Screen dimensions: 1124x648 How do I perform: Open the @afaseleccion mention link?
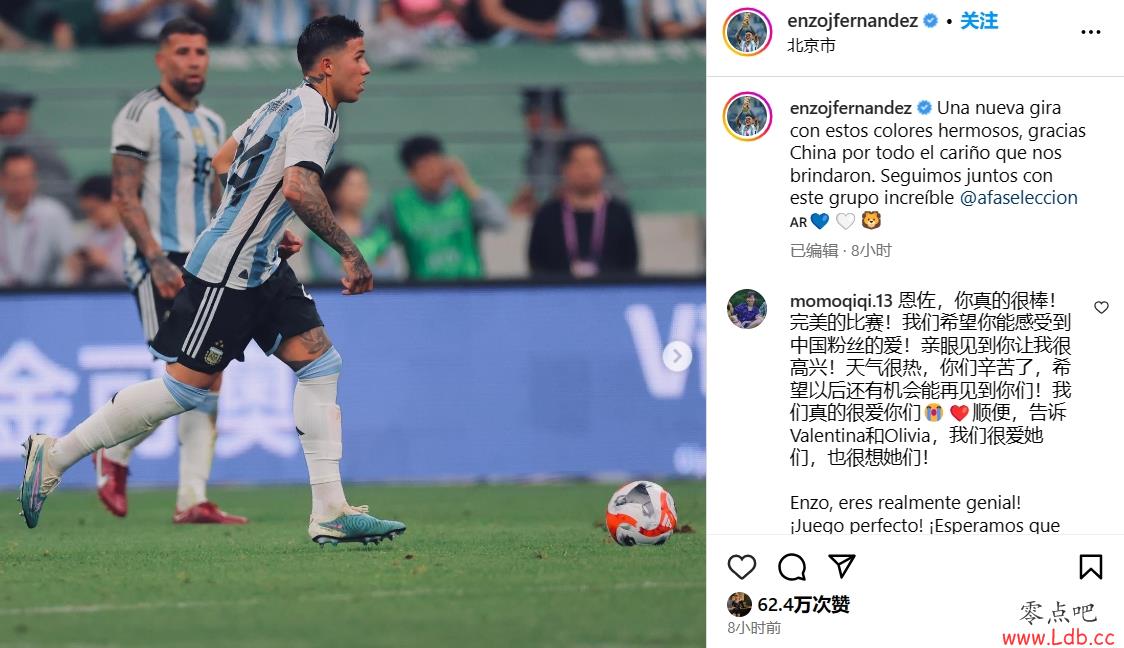(1018, 198)
